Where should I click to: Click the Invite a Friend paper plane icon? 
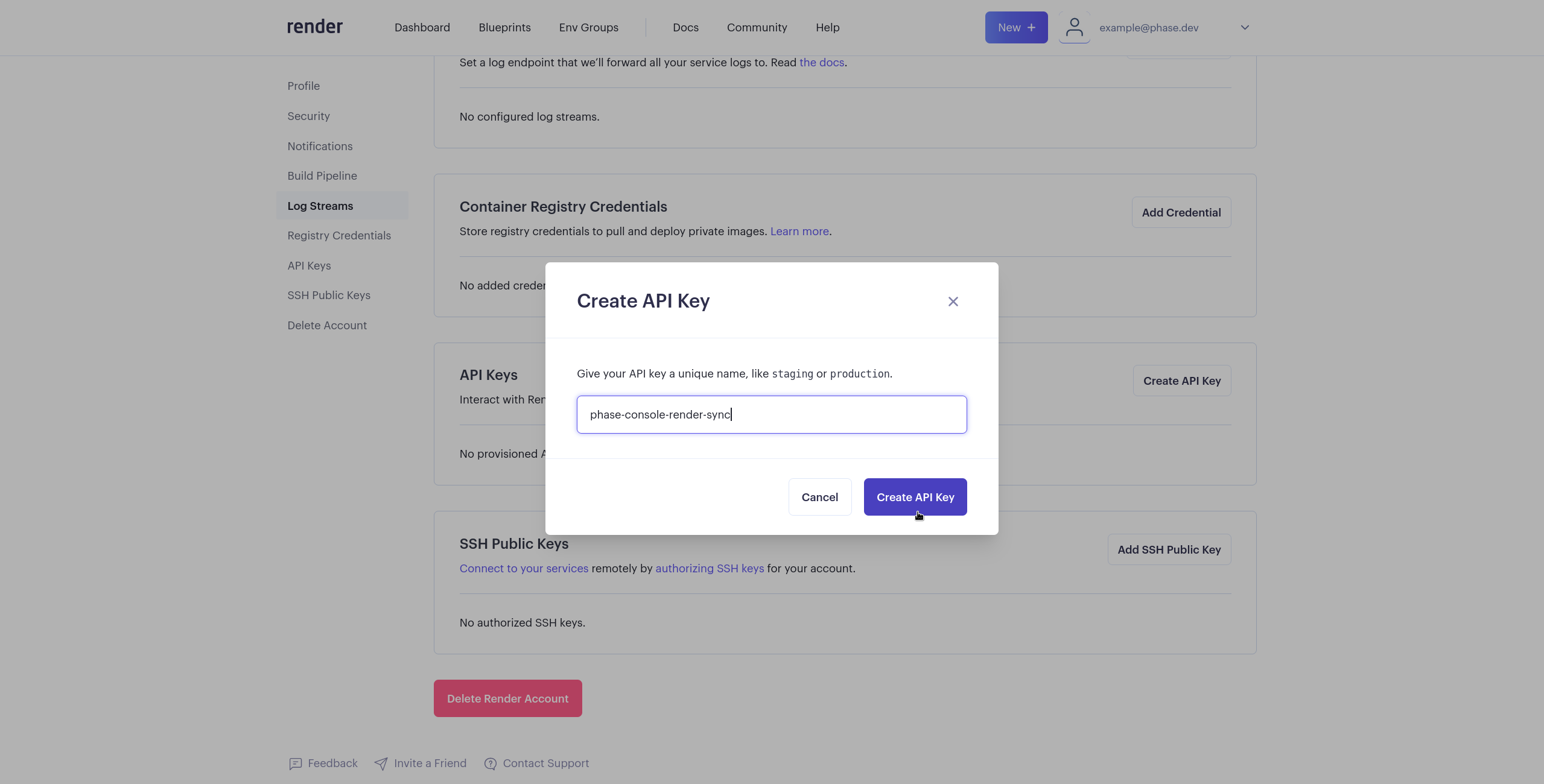tap(381, 763)
